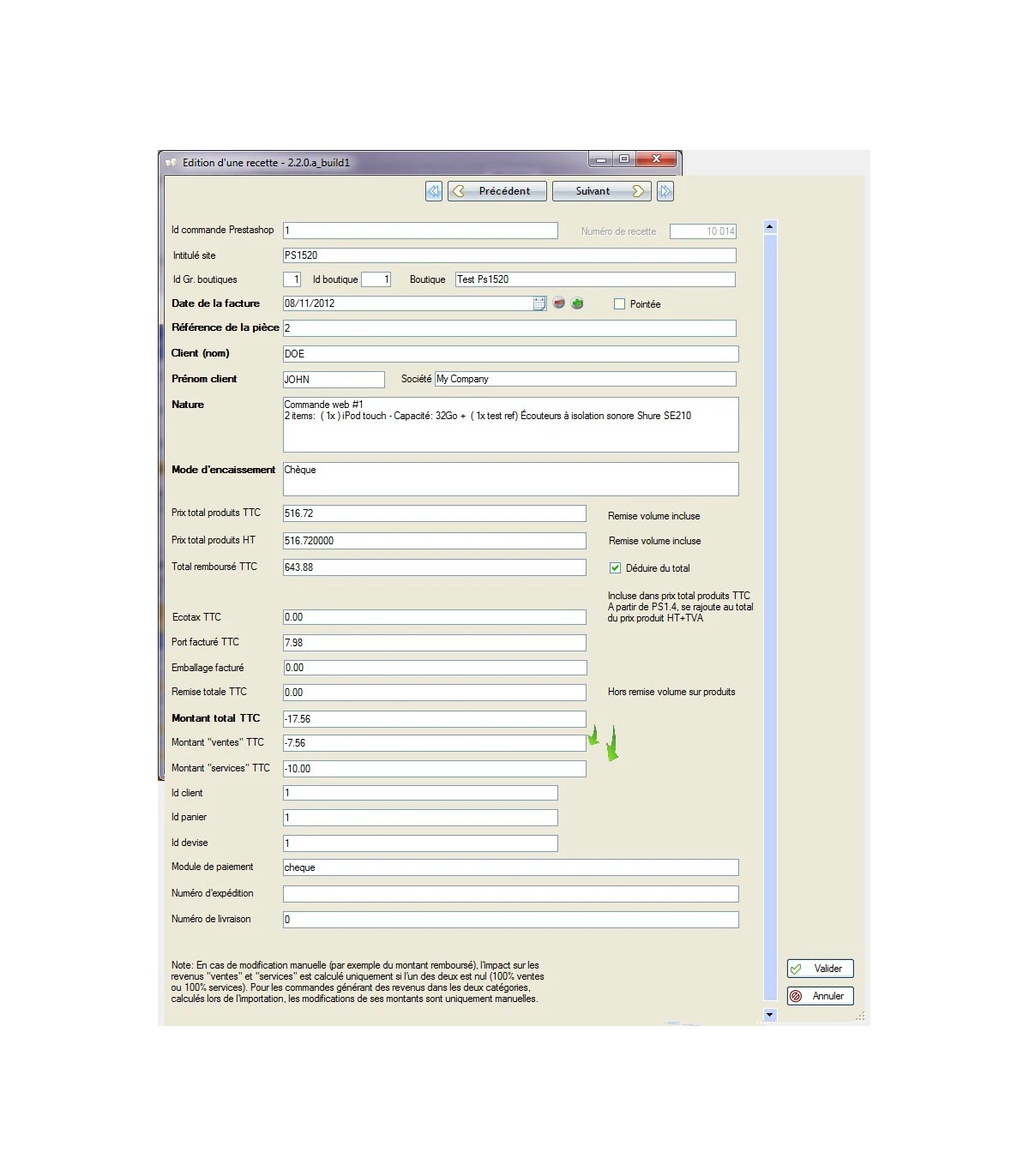Focus the Prix total produits HT field

pos(435,541)
